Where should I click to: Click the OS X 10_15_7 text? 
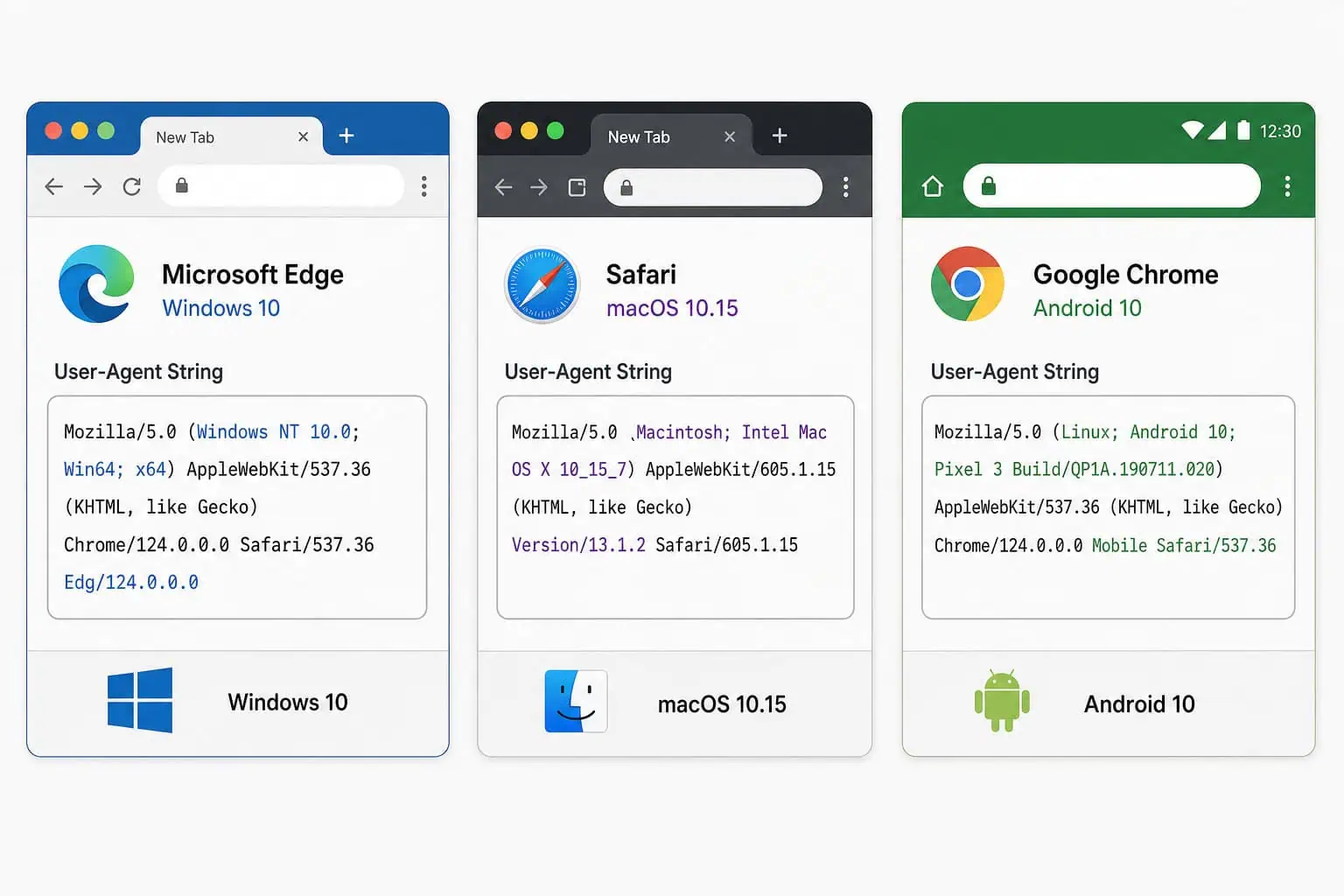[569, 469]
